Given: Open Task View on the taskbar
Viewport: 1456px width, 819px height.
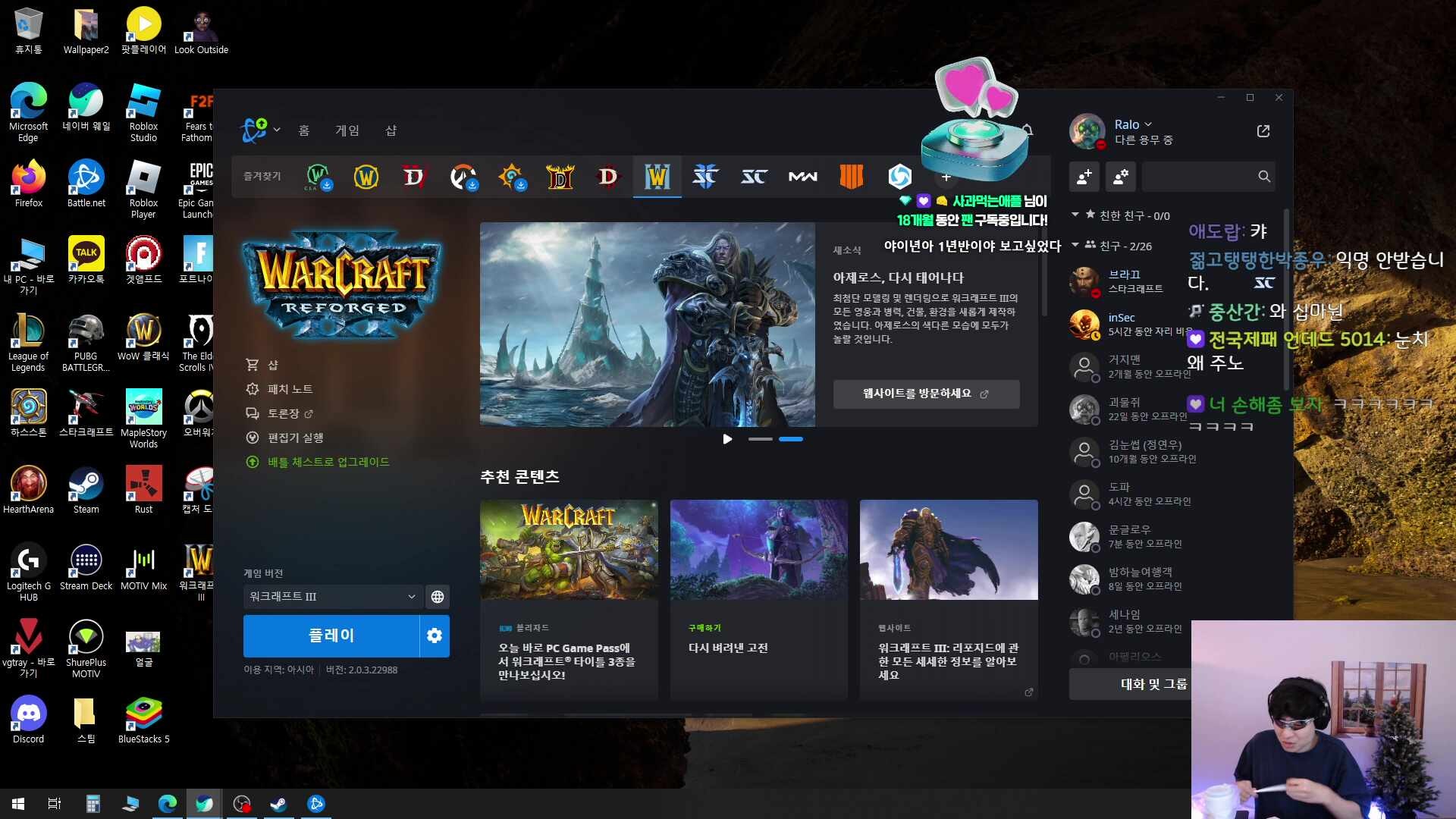Looking at the screenshot, I should pos(55,804).
